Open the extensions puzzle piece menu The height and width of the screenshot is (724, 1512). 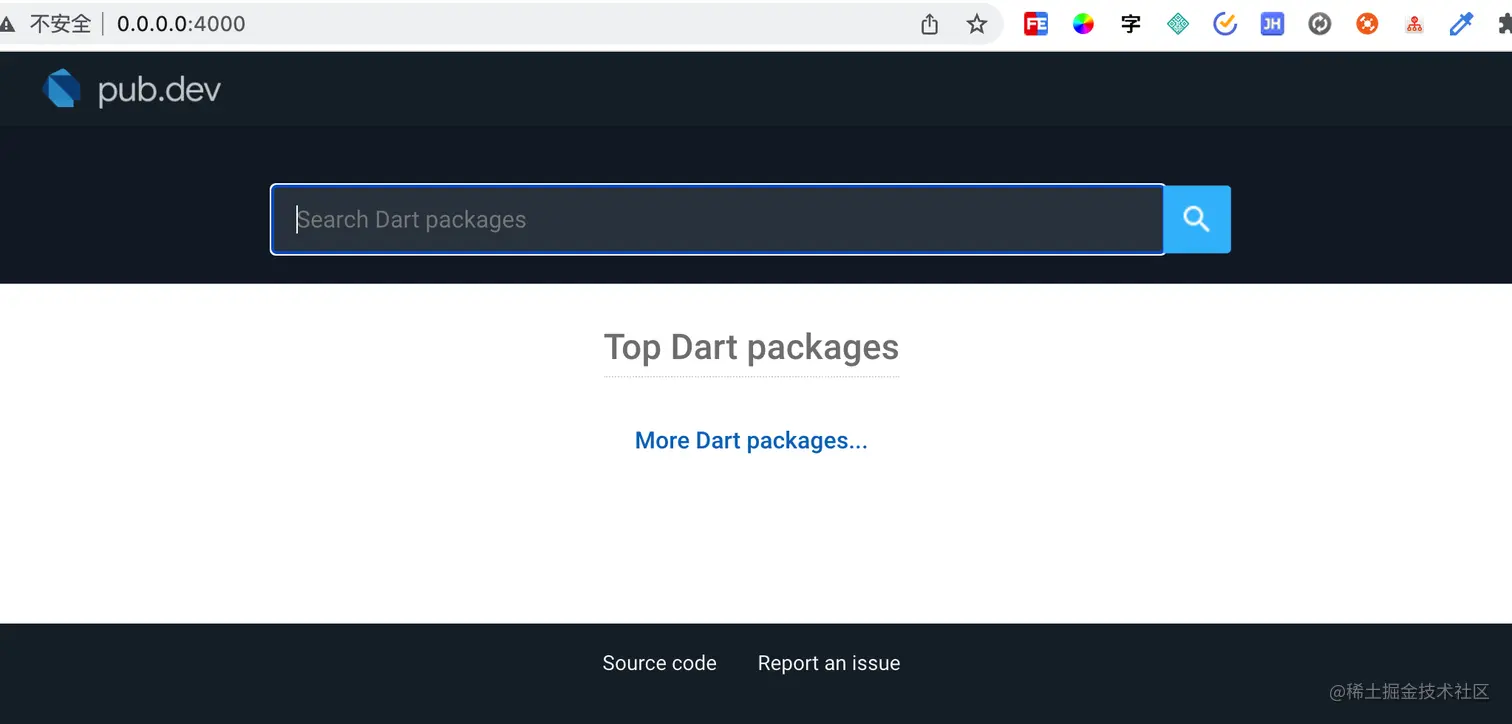(1505, 24)
